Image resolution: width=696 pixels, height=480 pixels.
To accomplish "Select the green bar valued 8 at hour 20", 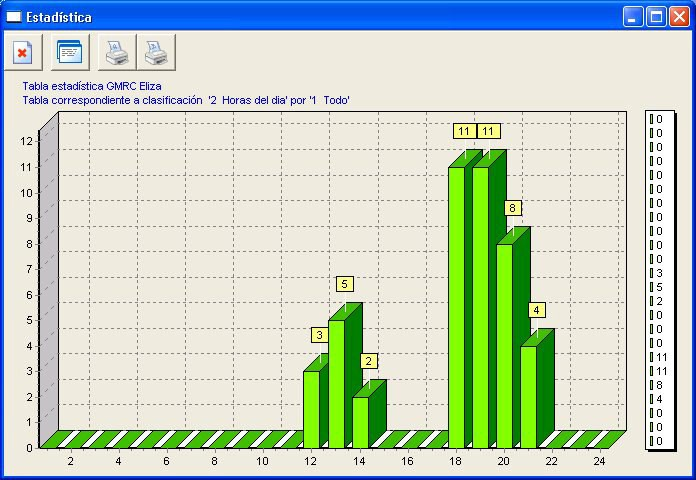I will [x=504, y=346].
